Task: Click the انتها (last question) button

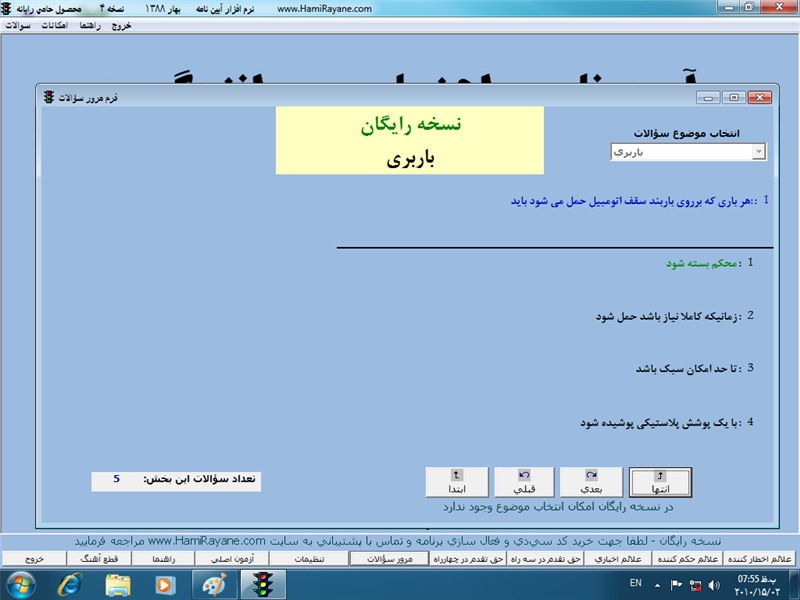Action: coord(660,483)
